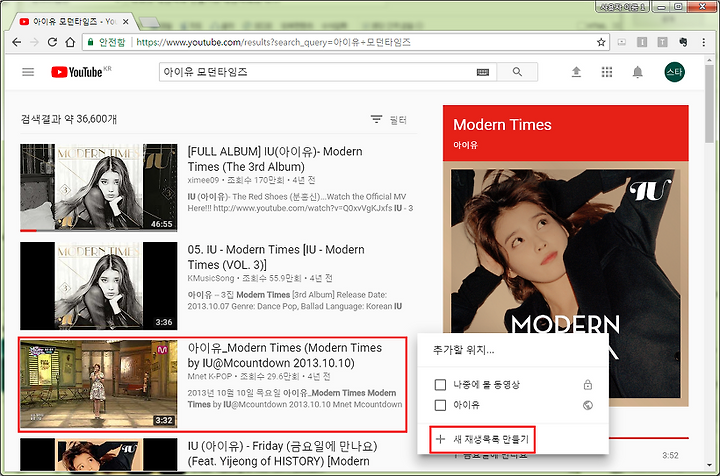Open notifications bell

637,72
